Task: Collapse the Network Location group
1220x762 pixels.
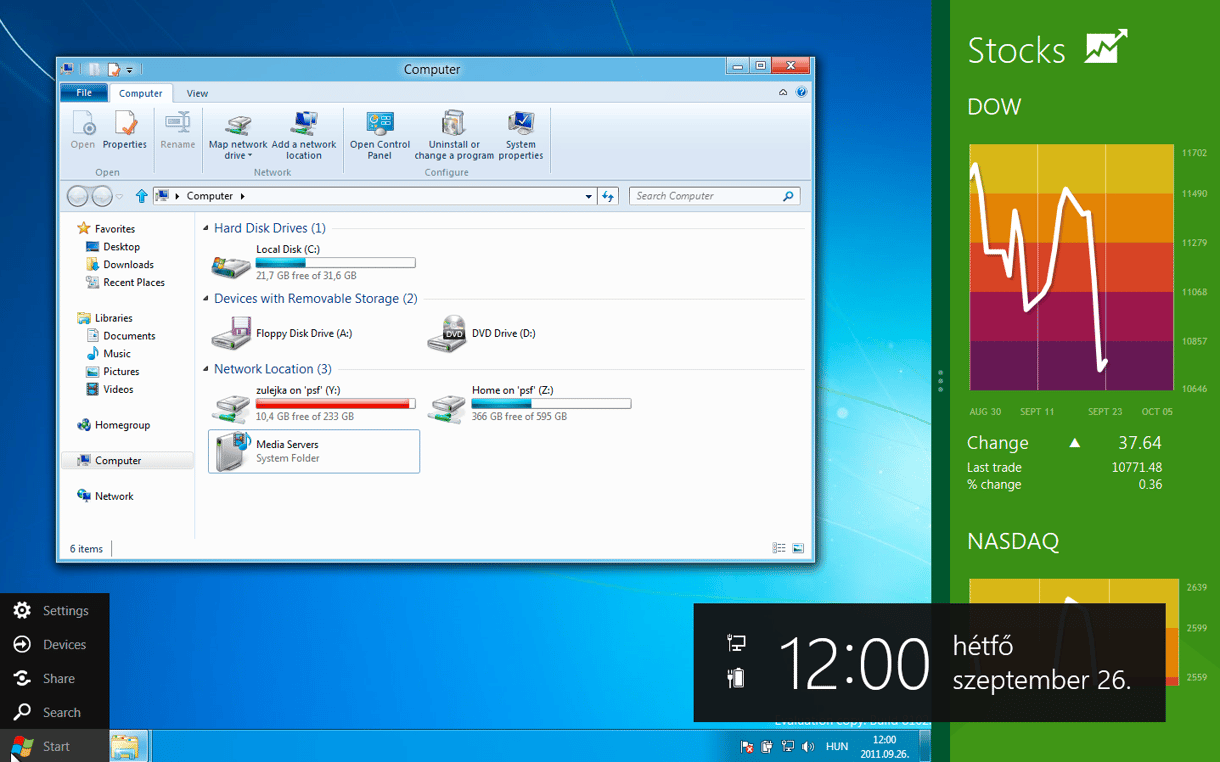Action: coord(206,369)
